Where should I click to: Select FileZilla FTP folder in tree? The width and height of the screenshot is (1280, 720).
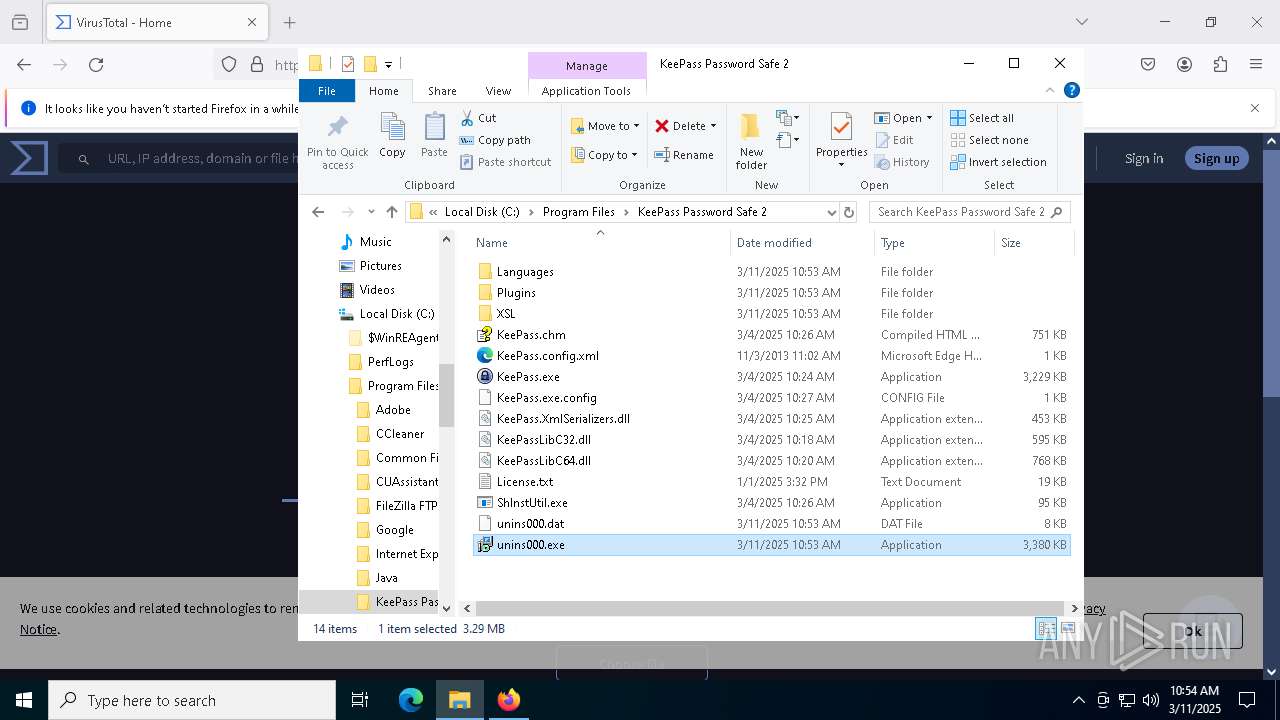click(x=406, y=506)
